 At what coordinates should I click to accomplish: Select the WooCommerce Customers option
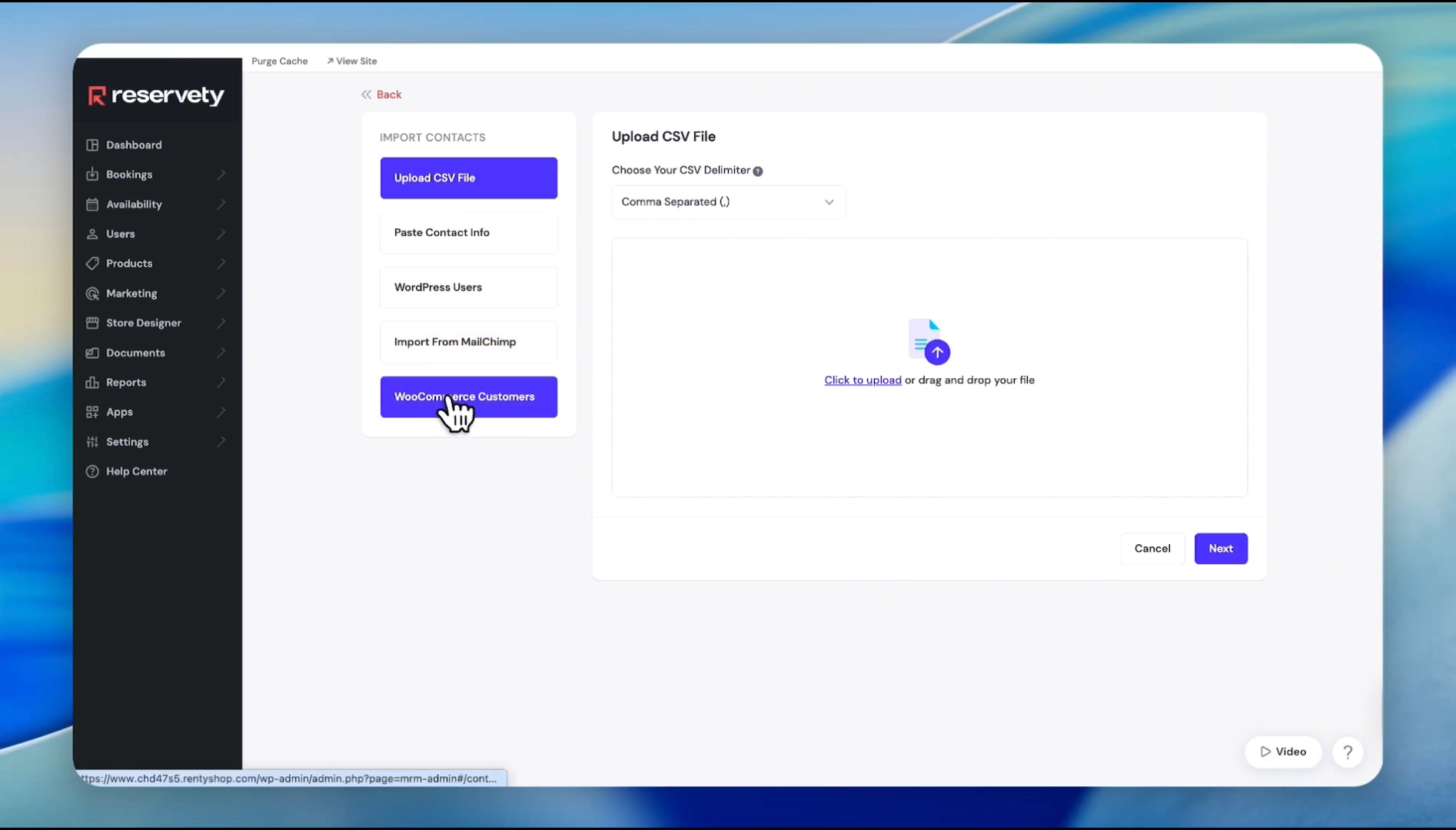pos(469,397)
